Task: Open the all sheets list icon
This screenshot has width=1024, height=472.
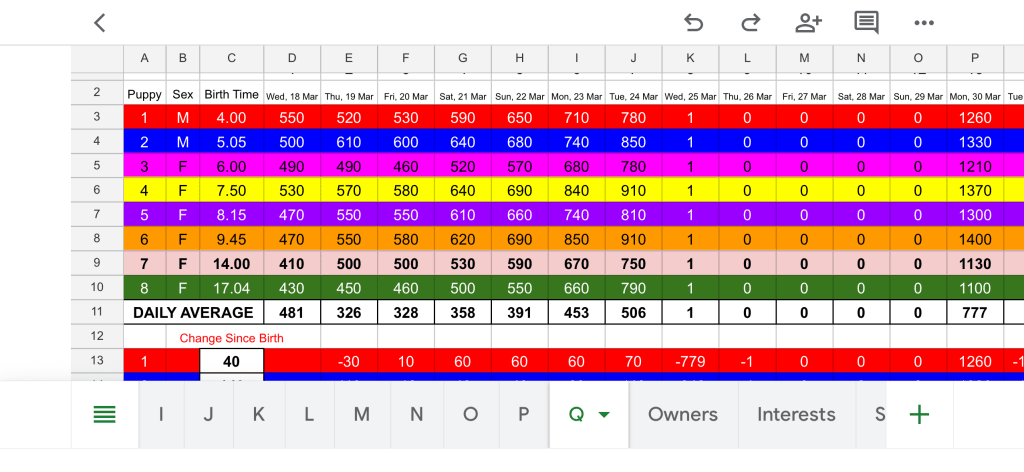Action: point(104,415)
